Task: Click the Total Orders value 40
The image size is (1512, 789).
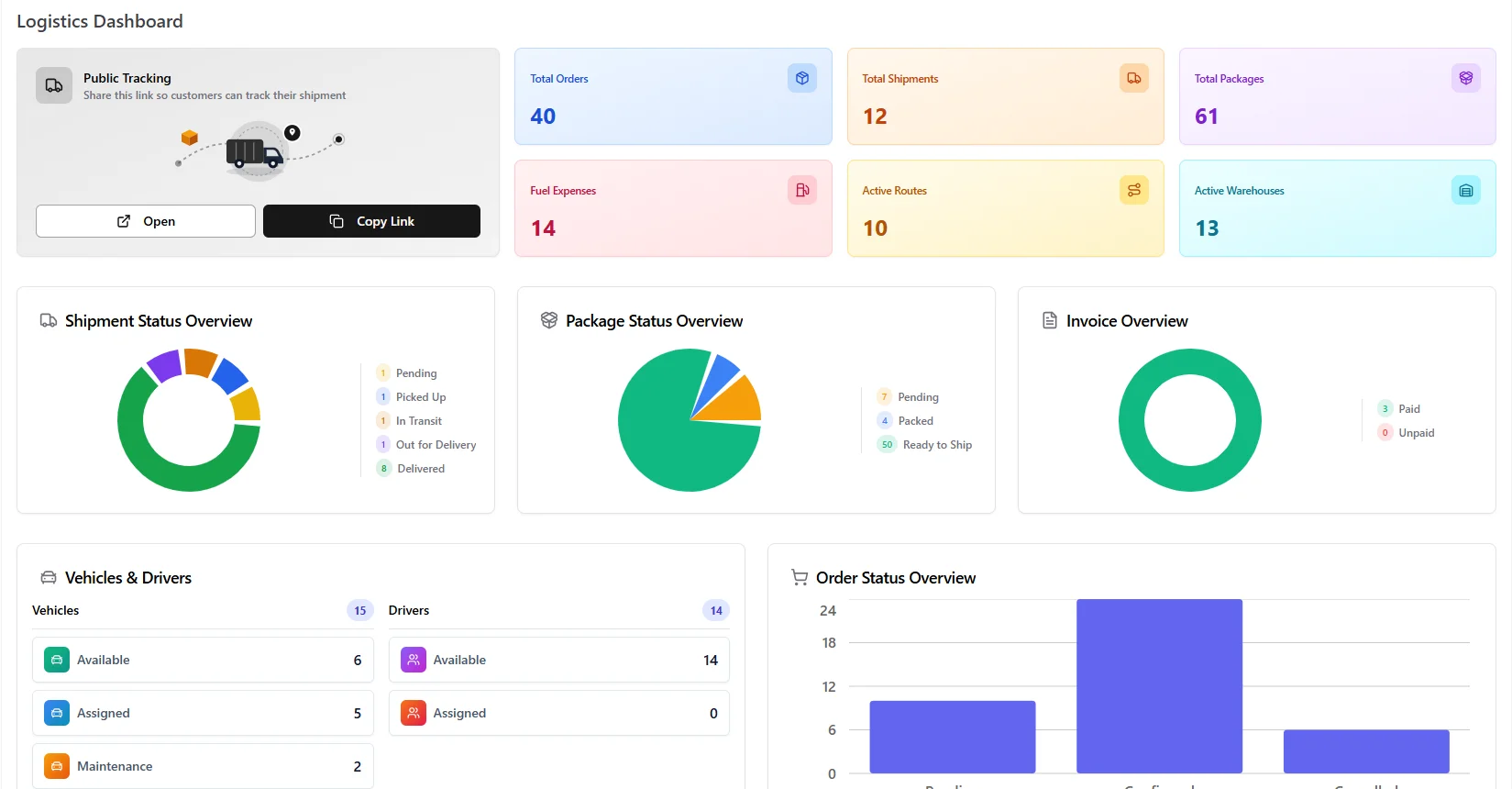Action: 543,117
